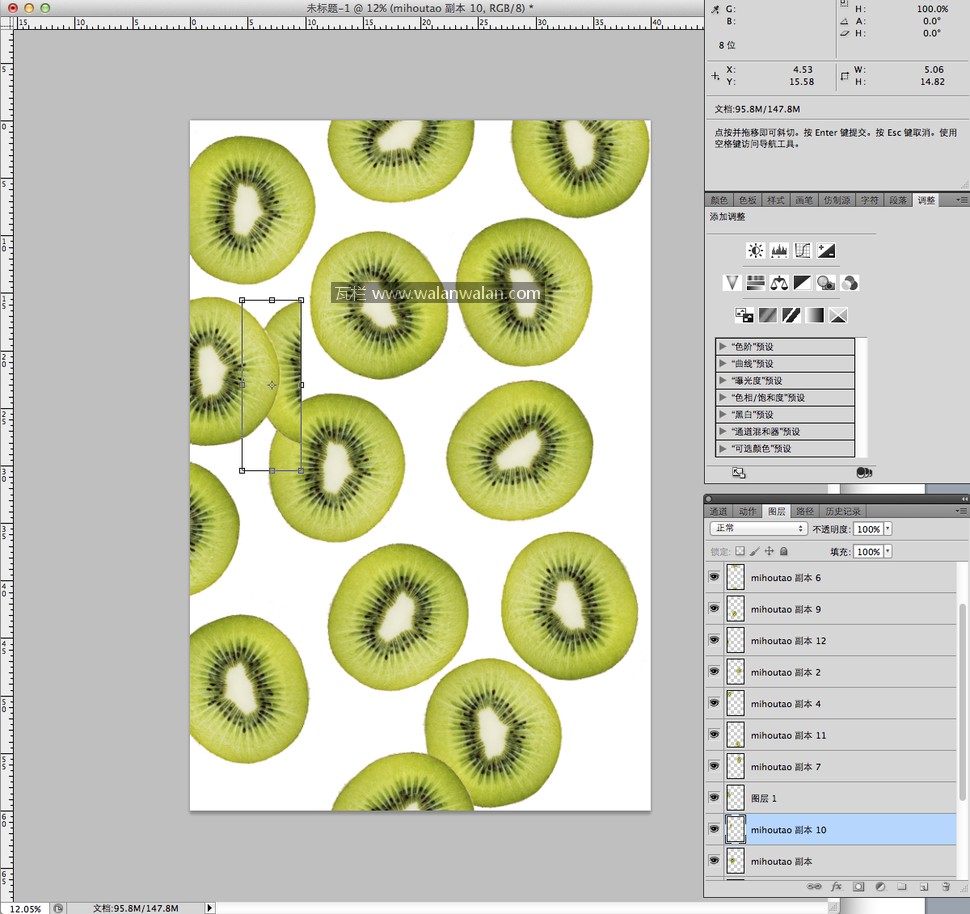Toggle lock transparent pixels icon
Viewport: 970px width, 914px height.
(x=740, y=551)
